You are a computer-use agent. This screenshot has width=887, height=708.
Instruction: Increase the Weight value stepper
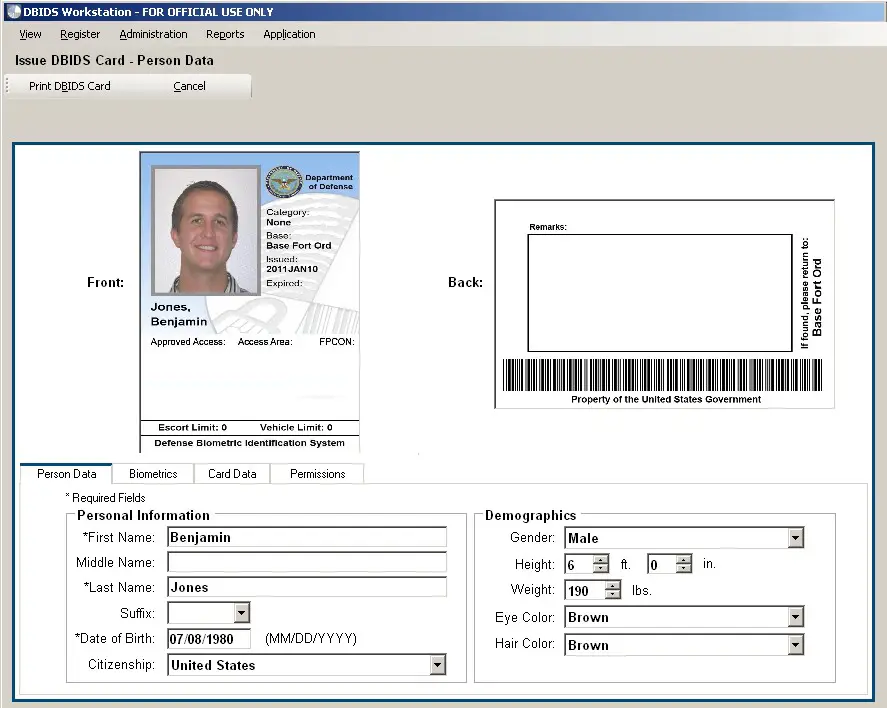point(612,586)
